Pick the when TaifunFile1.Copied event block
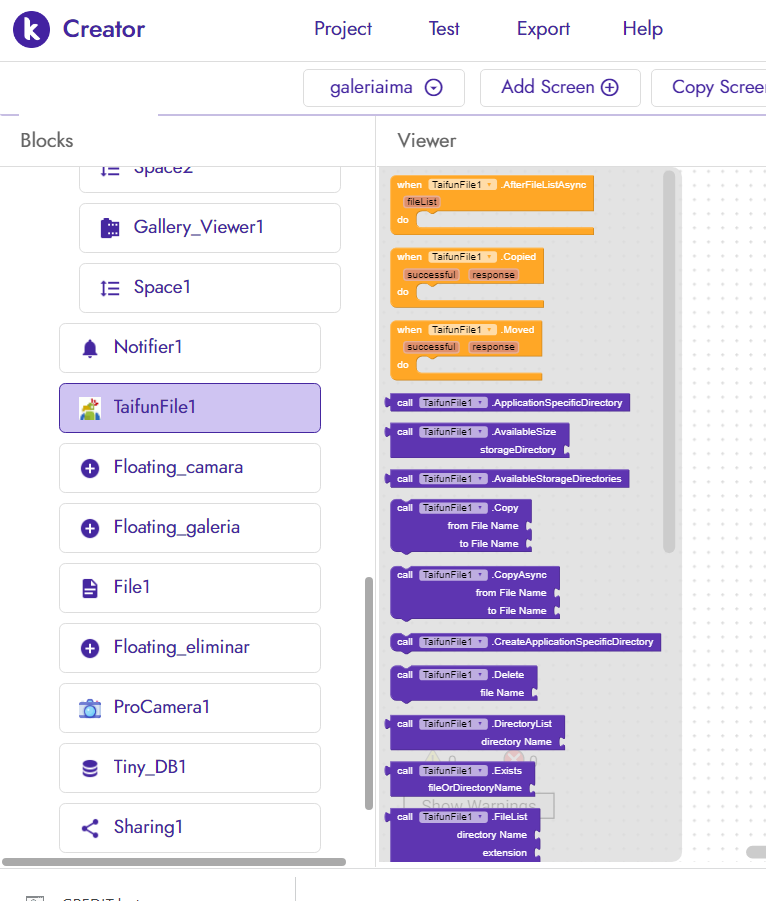 click(467, 278)
